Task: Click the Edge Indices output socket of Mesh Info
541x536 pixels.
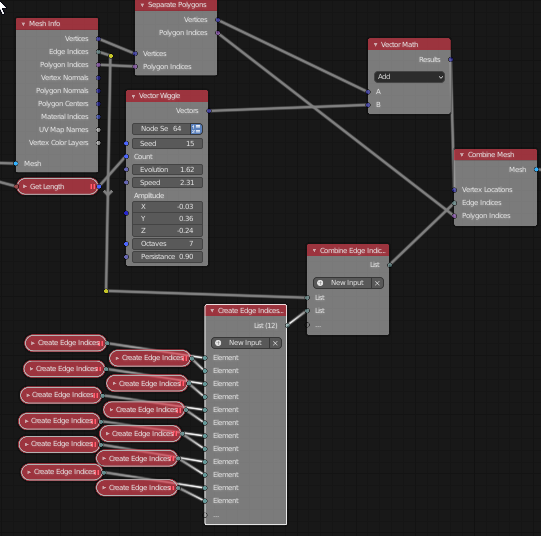Action: pyautogui.click(x=98, y=52)
